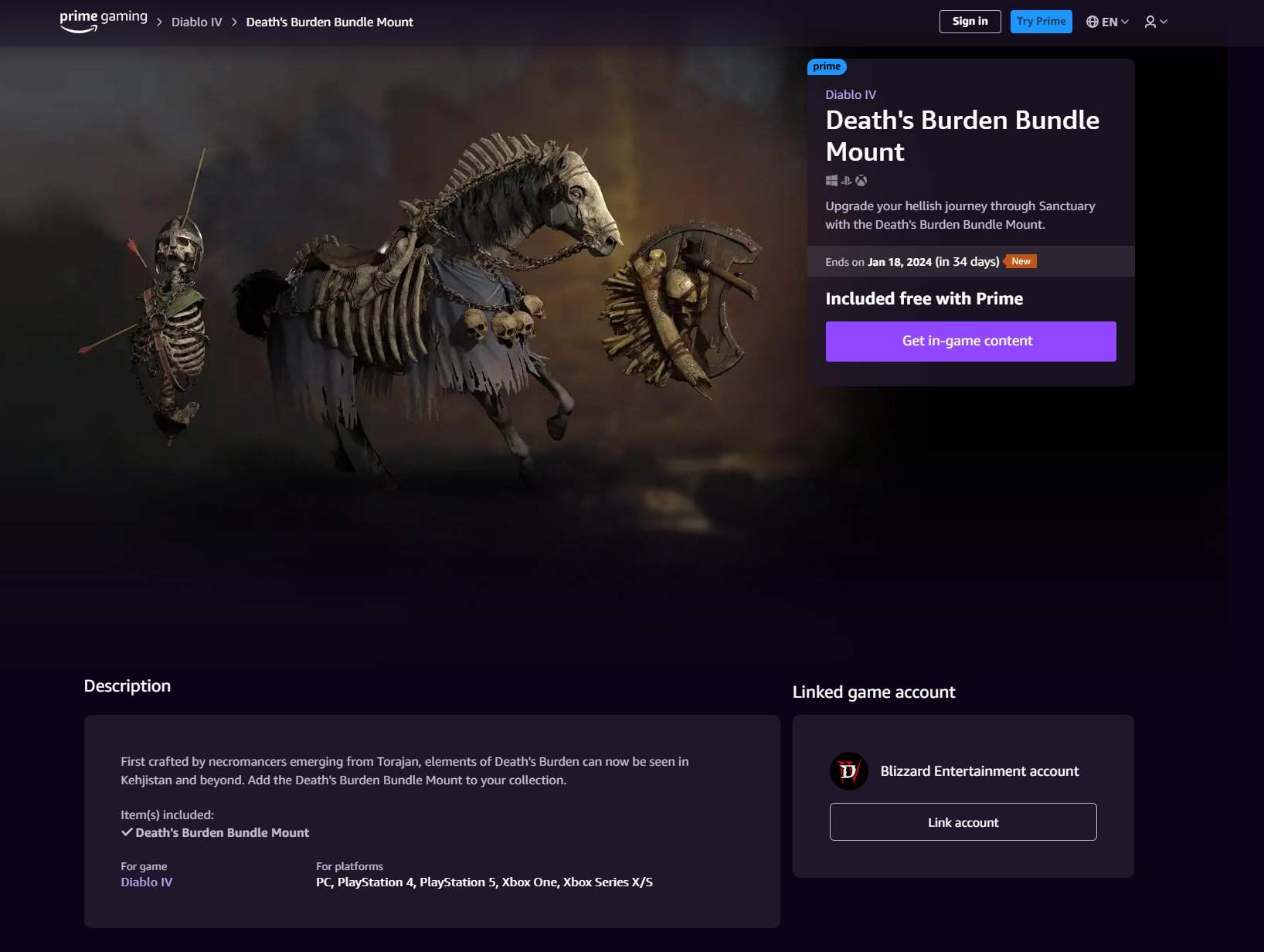This screenshot has width=1264, height=952.
Task: Click the globe language icon
Action: click(1092, 22)
